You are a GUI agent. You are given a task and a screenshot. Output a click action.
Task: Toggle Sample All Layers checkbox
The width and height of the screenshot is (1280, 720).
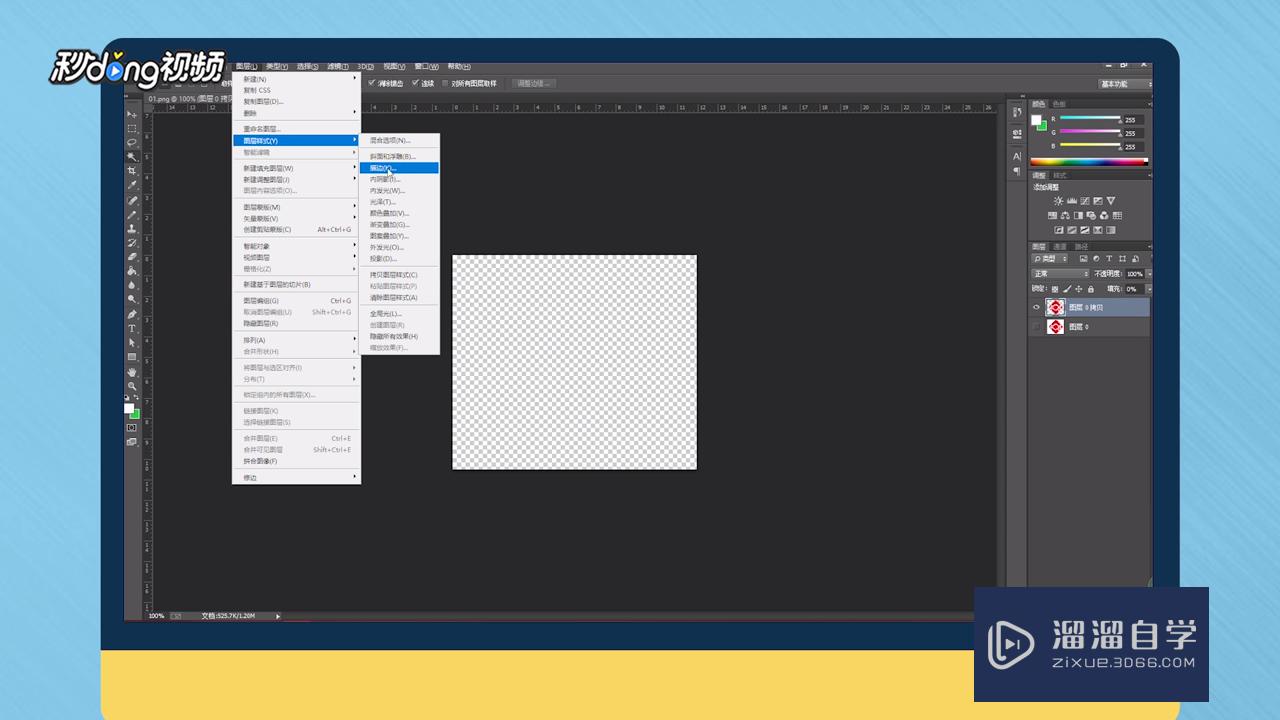446,83
